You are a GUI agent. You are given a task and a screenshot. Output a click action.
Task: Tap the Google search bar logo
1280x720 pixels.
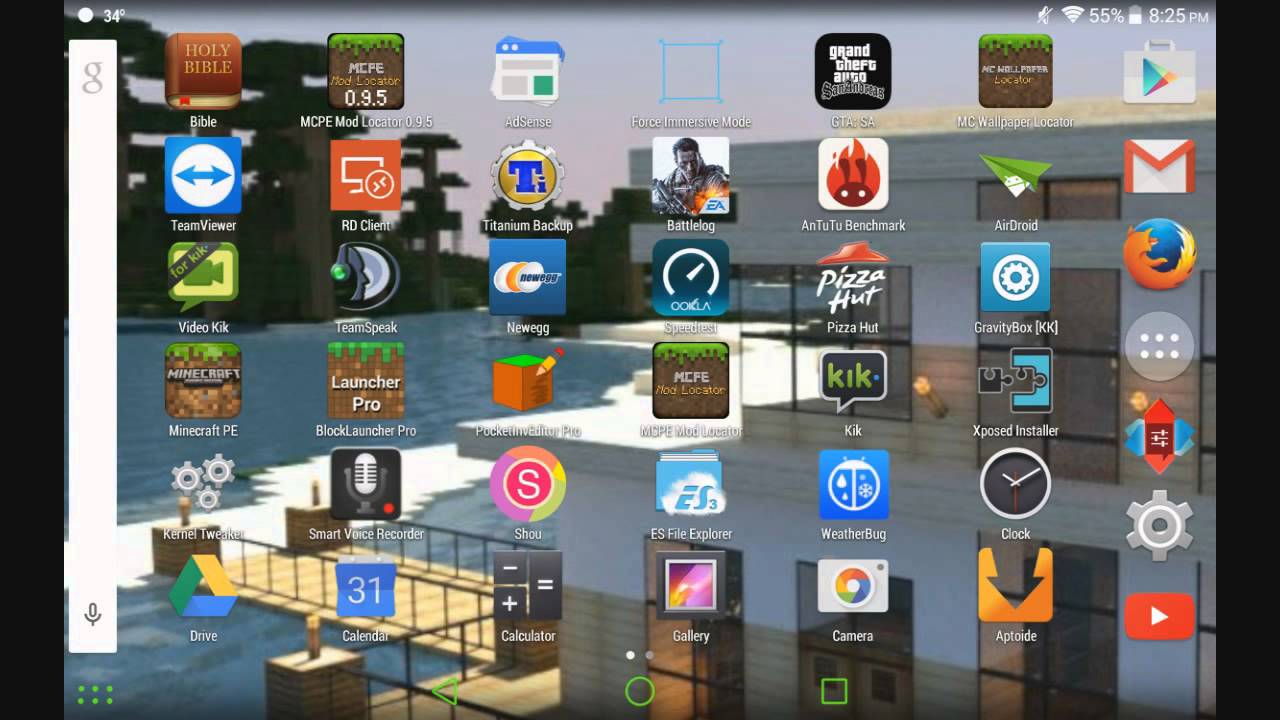[x=92, y=77]
